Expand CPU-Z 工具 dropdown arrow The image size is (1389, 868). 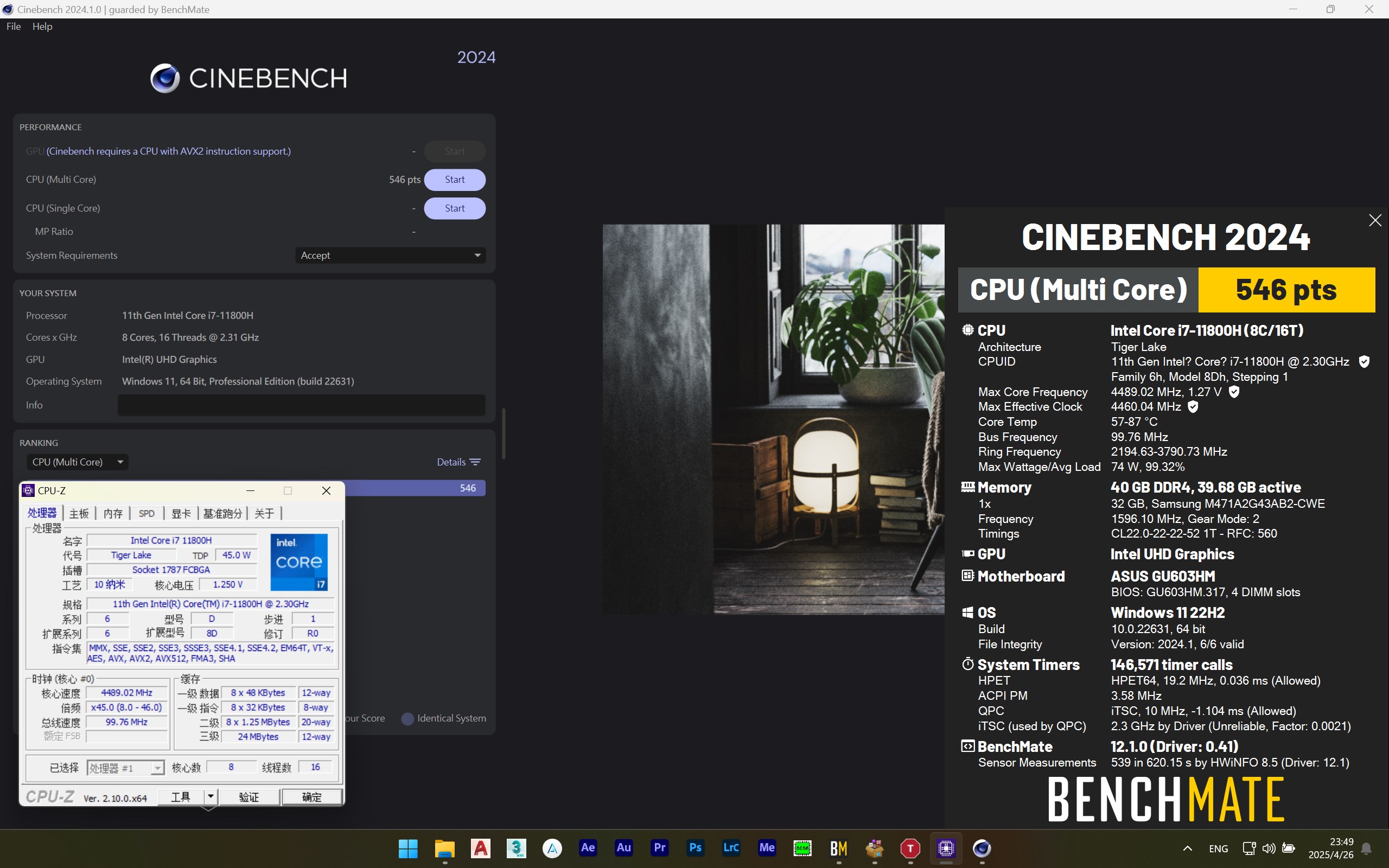(211, 797)
